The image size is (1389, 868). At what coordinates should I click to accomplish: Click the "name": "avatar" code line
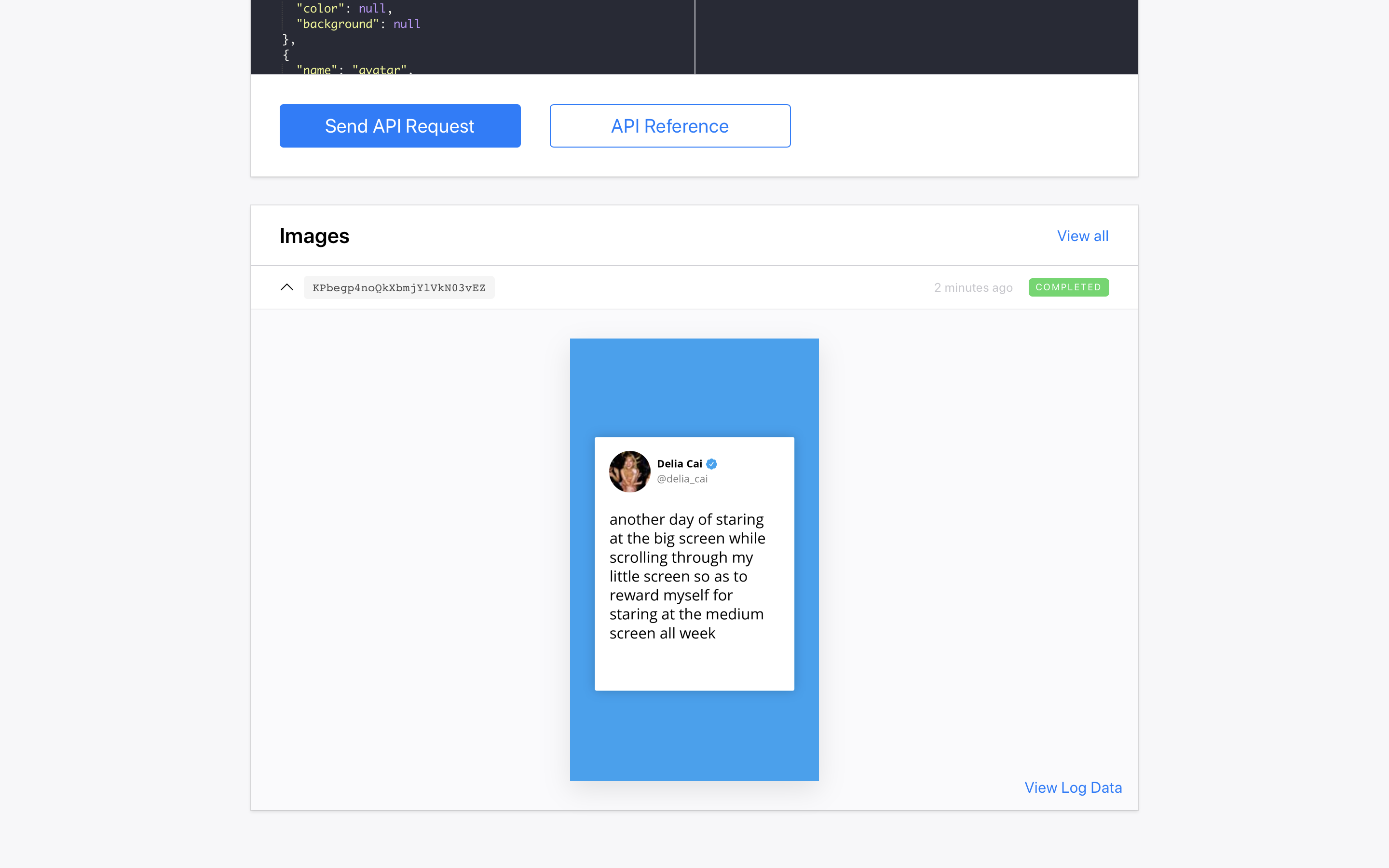pos(354,69)
